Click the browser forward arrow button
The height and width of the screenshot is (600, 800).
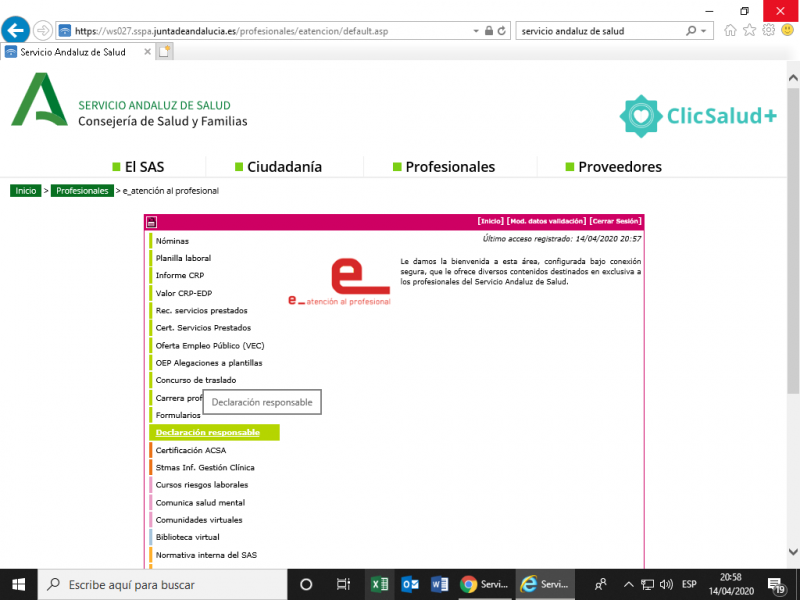pyautogui.click(x=42, y=31)
